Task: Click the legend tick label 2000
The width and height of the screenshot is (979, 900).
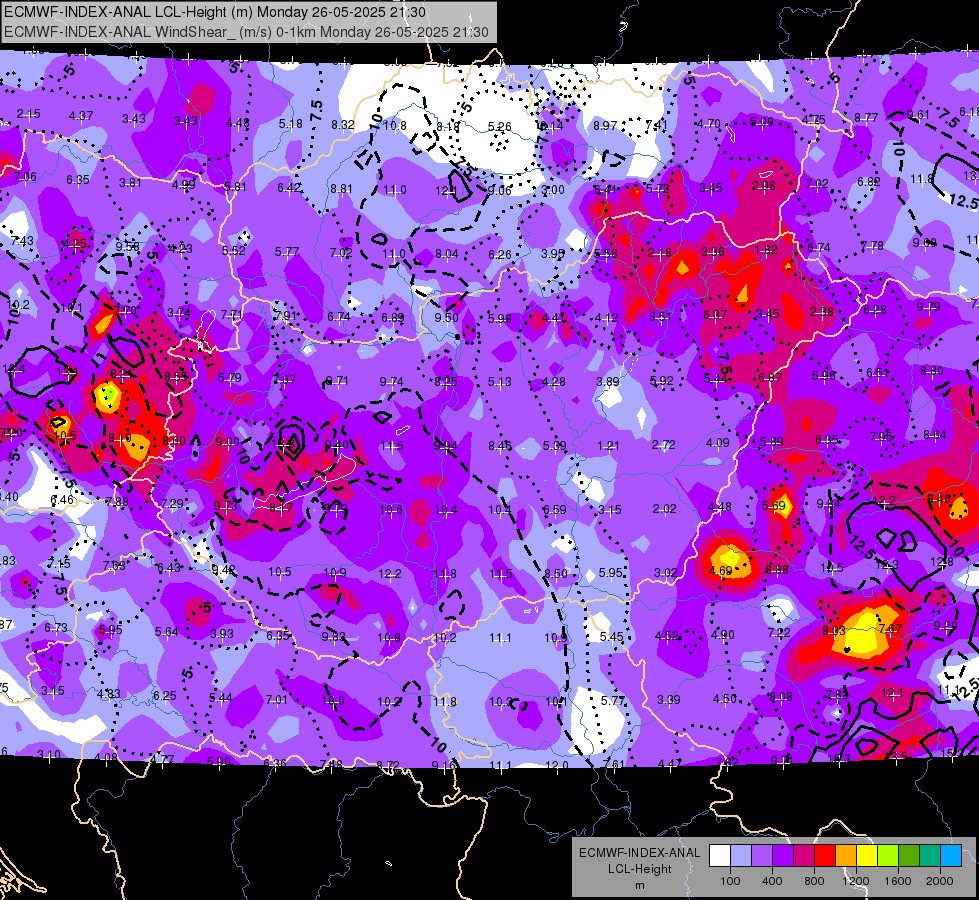Action: tap(940, 881)
